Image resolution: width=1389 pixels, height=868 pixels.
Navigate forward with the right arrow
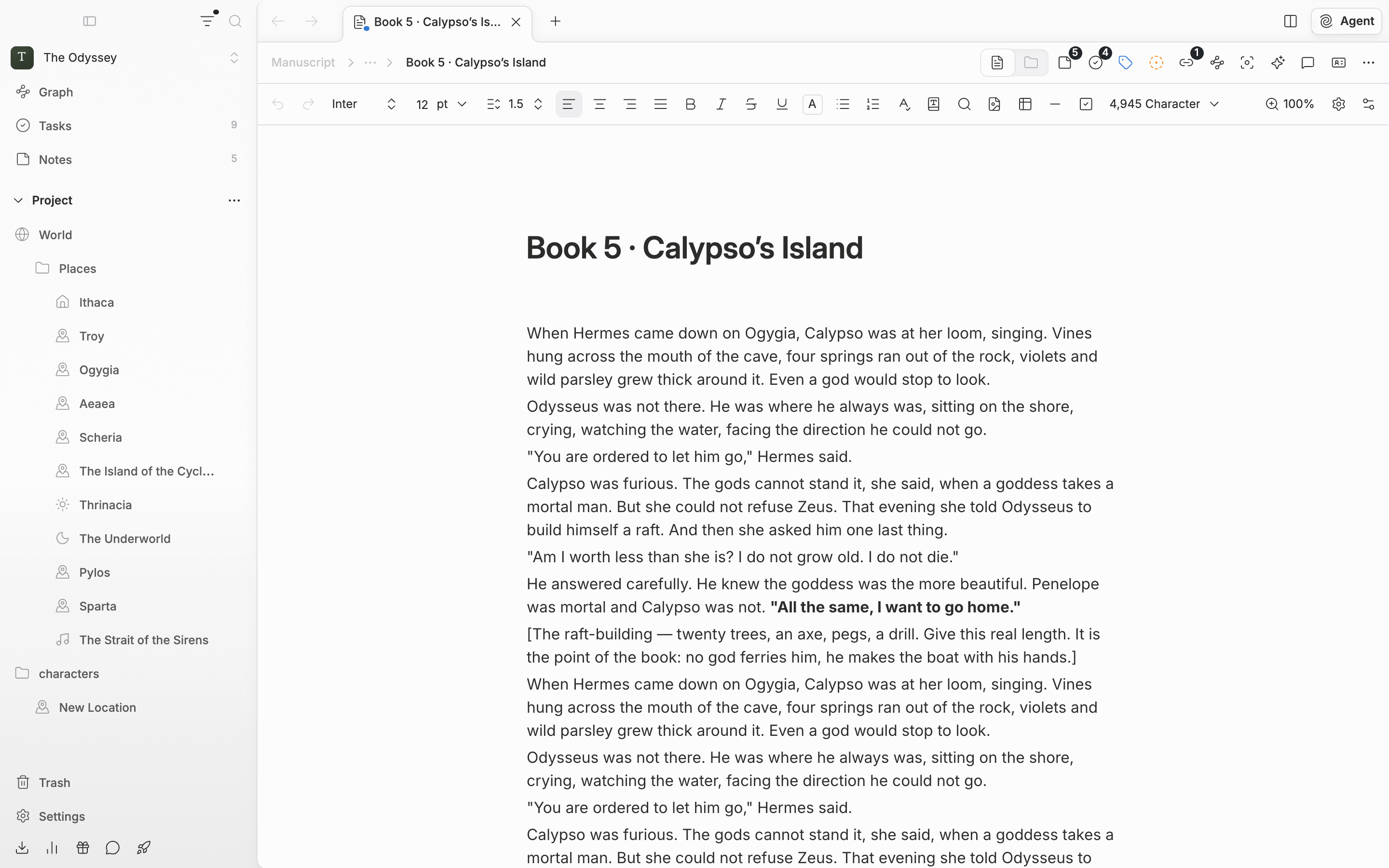(311, 21)
